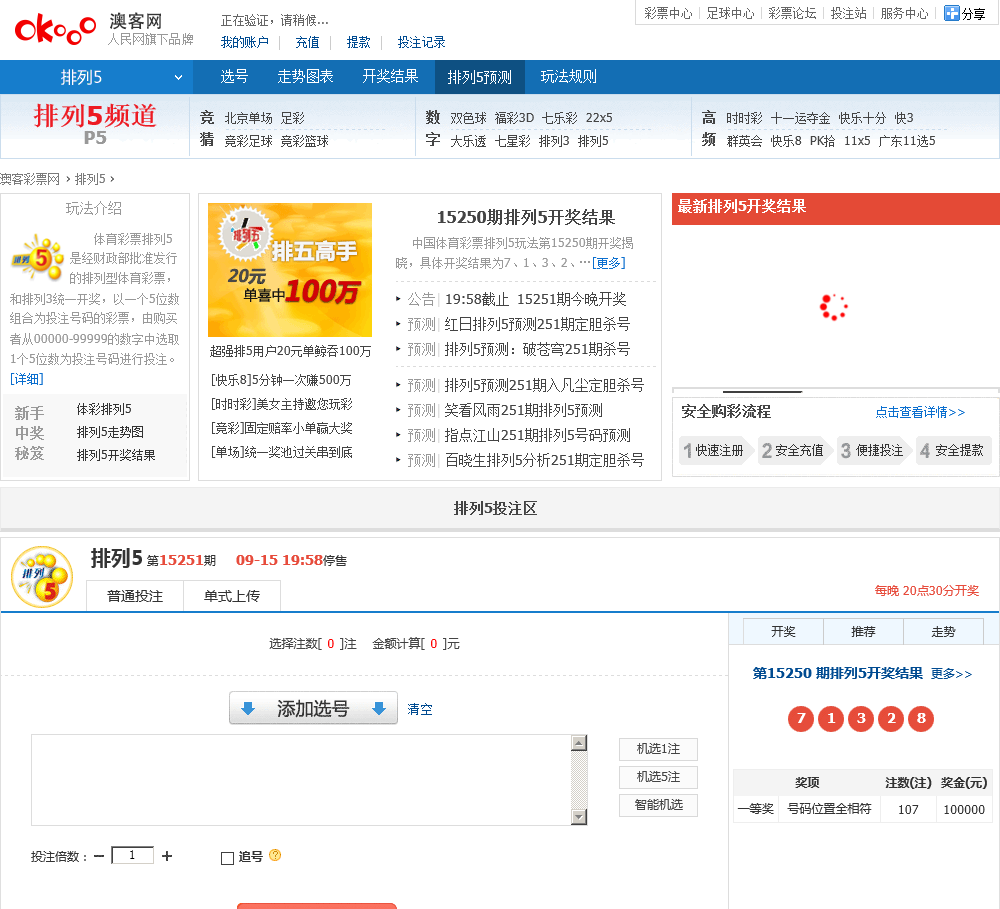The height and width of the screenshot is (909, 1000).
Task: Click the minus icon for 投注倍数
Action: pos(99,856)
